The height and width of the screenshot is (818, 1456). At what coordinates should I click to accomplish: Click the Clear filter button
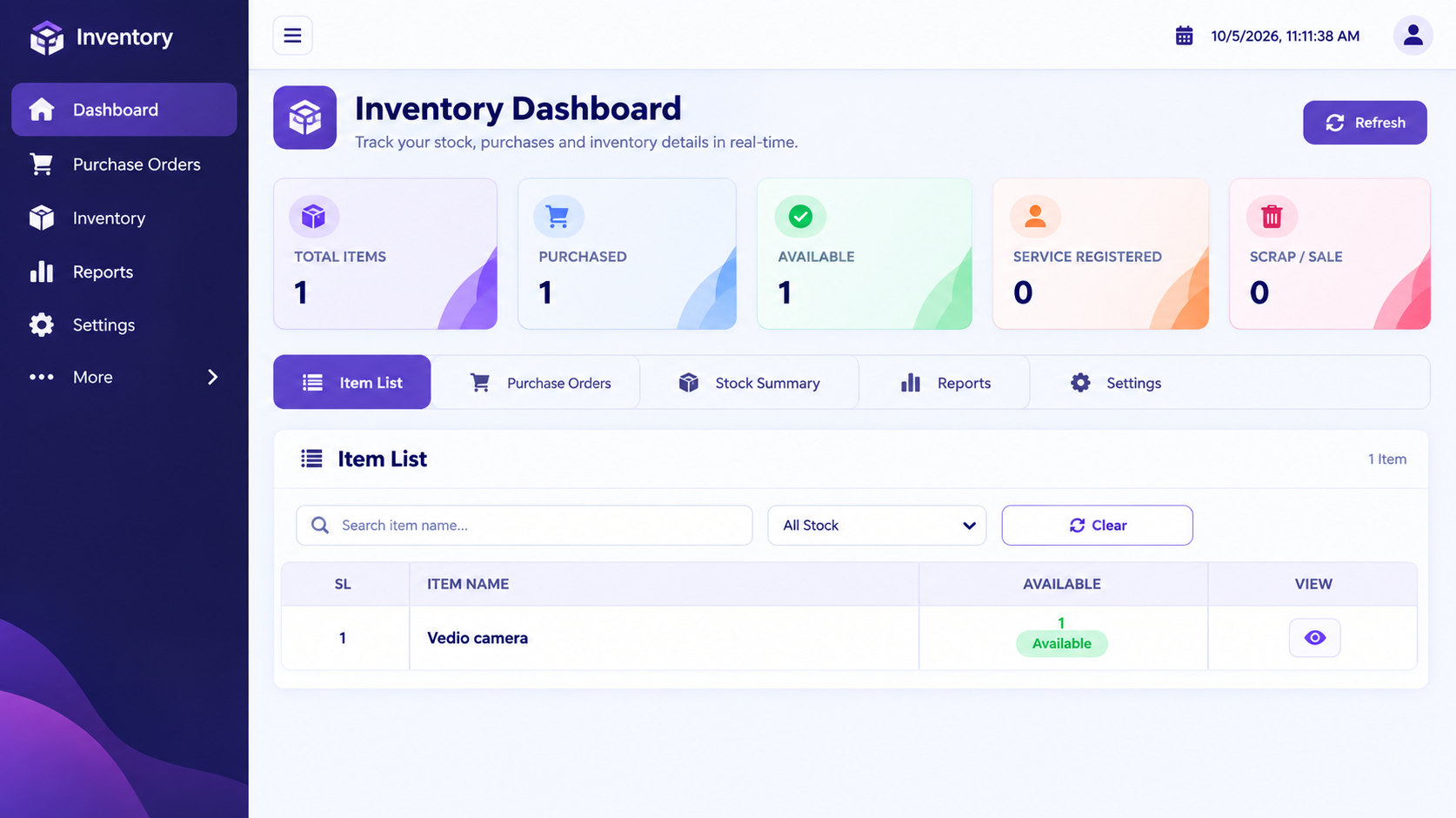tap(1097, 526)
